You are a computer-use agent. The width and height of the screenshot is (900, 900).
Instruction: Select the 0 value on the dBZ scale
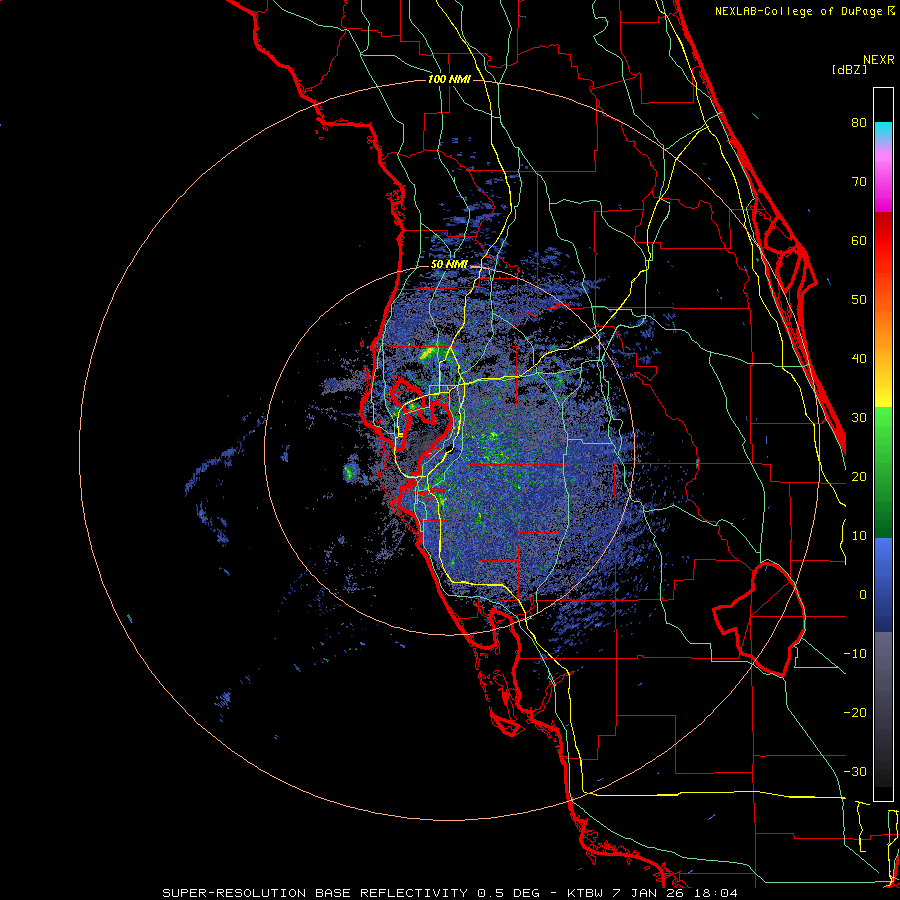(863, 595)
